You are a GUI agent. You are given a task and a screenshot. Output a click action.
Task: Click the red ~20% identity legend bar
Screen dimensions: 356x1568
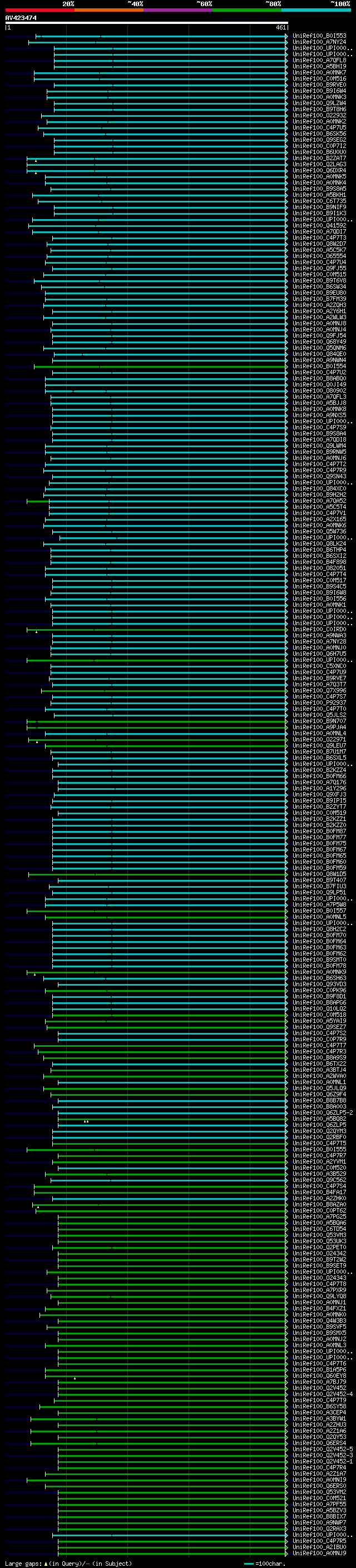(x=39, y=10)
